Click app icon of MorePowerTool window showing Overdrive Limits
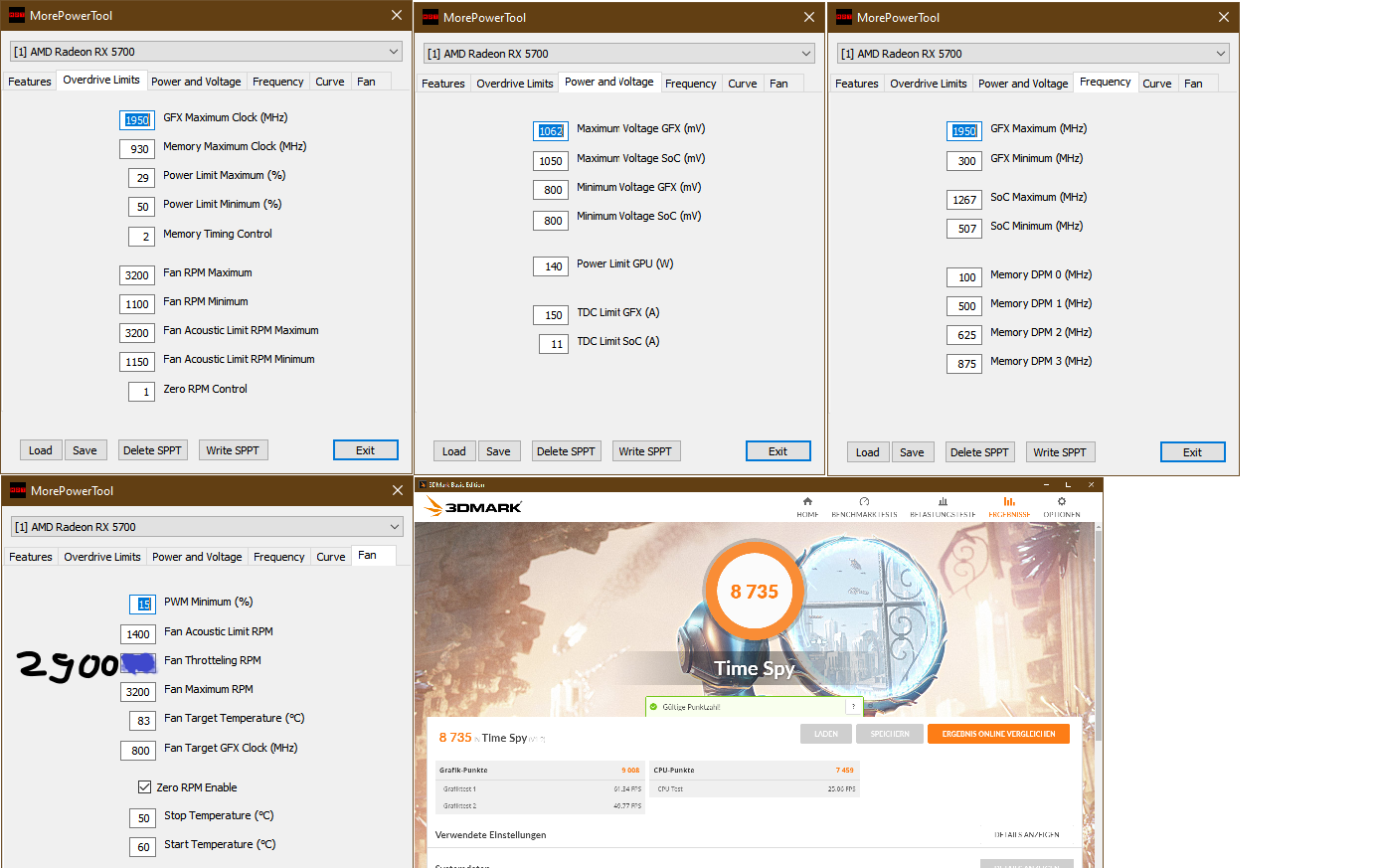1378x868 pixels. [17, 15]
